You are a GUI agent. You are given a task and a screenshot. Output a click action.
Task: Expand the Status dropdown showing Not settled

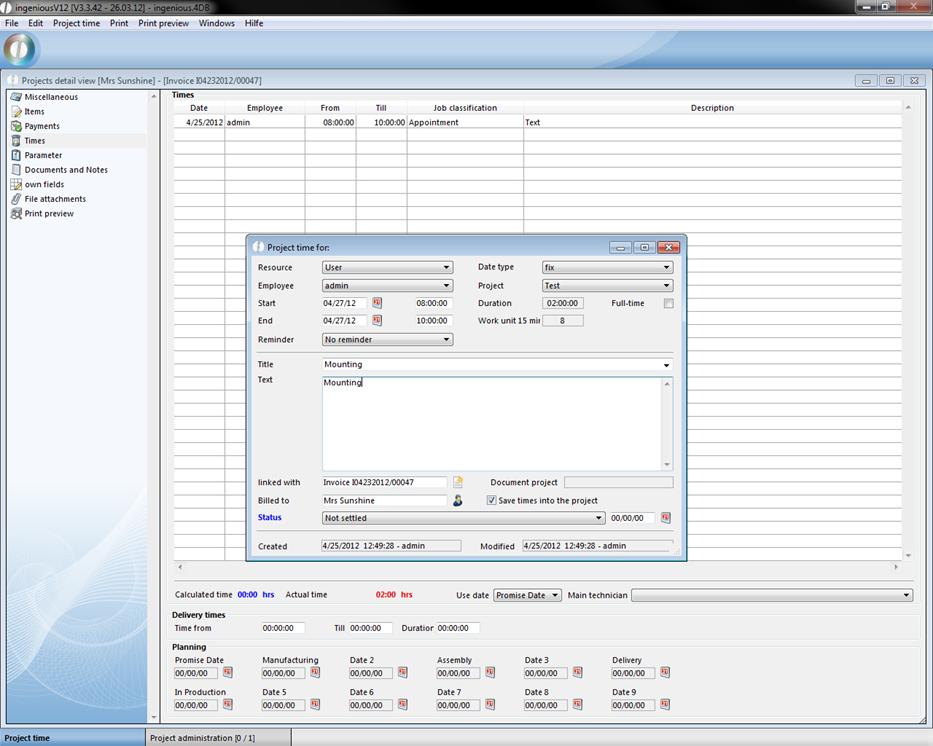pos(463,518)
